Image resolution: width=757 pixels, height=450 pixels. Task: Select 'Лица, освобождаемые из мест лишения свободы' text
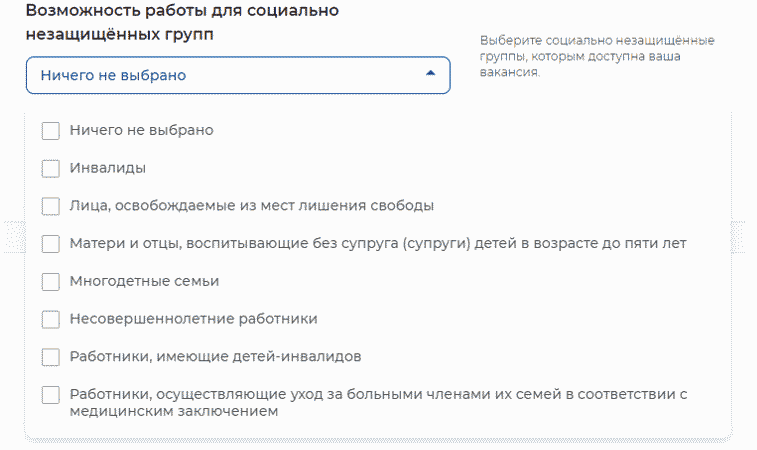click(x=251, y=206)
